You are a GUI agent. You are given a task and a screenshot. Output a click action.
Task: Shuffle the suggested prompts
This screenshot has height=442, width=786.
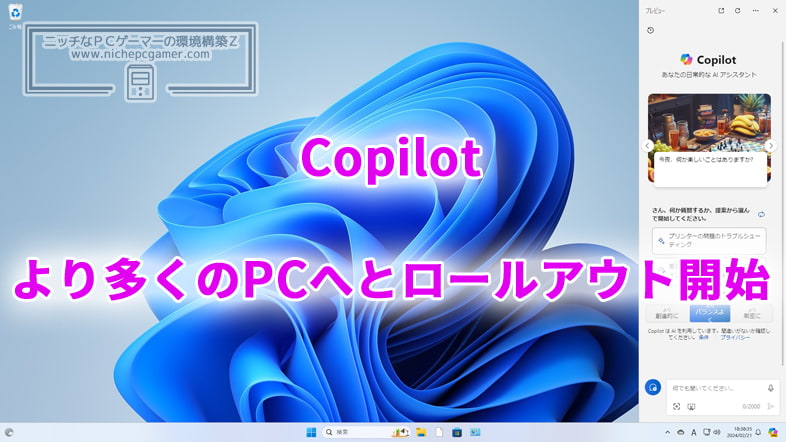click(761, 214)
